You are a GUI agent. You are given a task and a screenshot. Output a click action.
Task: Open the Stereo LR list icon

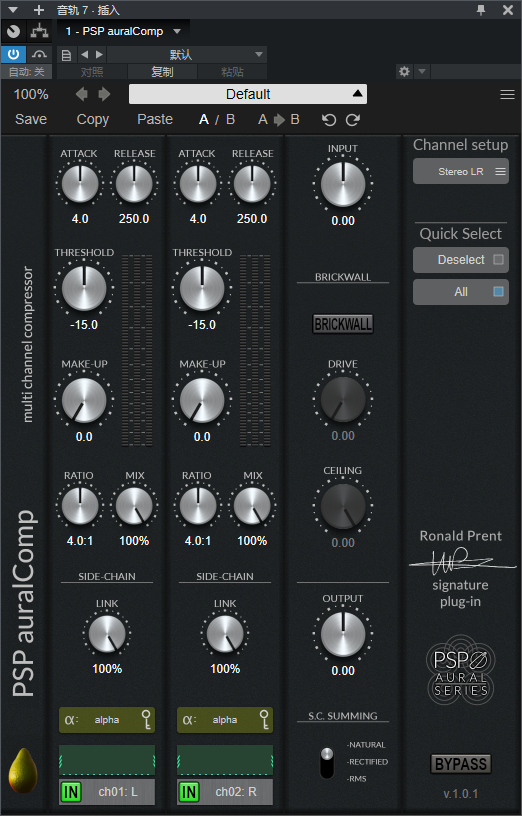point(500,172)
